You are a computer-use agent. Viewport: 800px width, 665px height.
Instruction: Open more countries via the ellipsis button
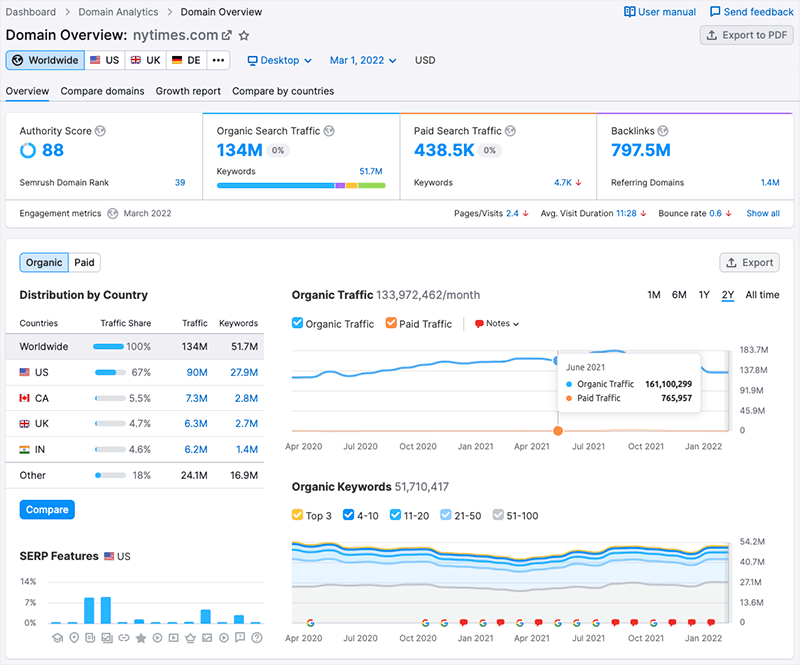[x=218, y=60]
